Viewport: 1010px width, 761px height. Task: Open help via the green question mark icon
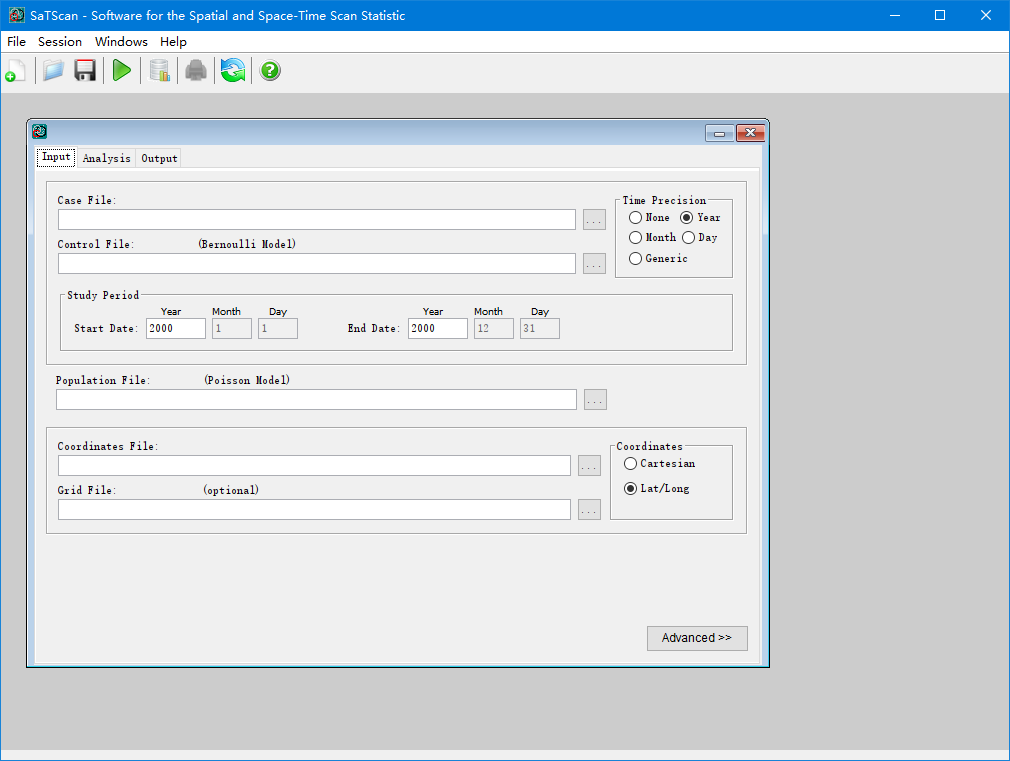coord(270,71)
